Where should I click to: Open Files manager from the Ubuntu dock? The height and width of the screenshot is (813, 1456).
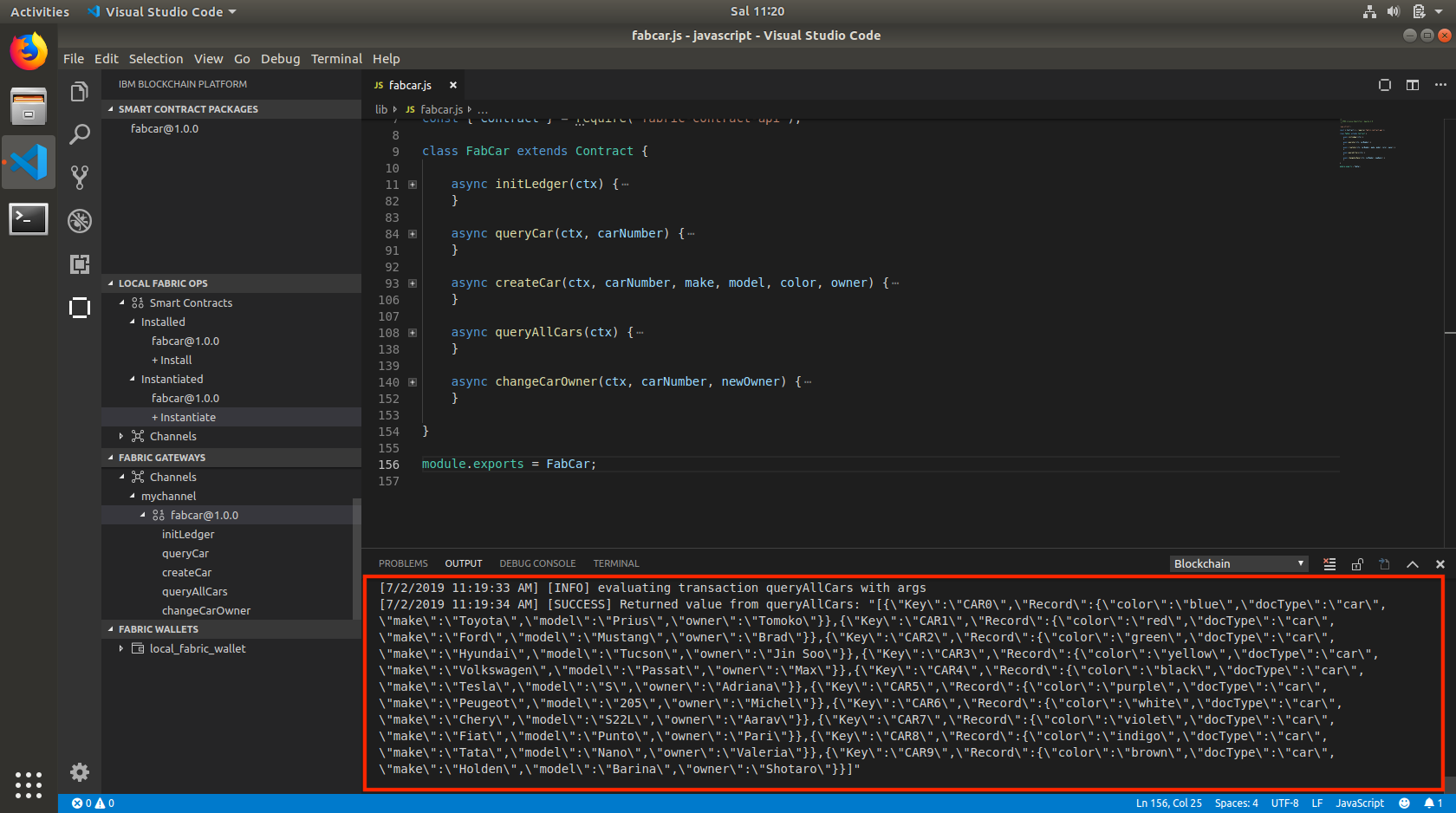29,107
